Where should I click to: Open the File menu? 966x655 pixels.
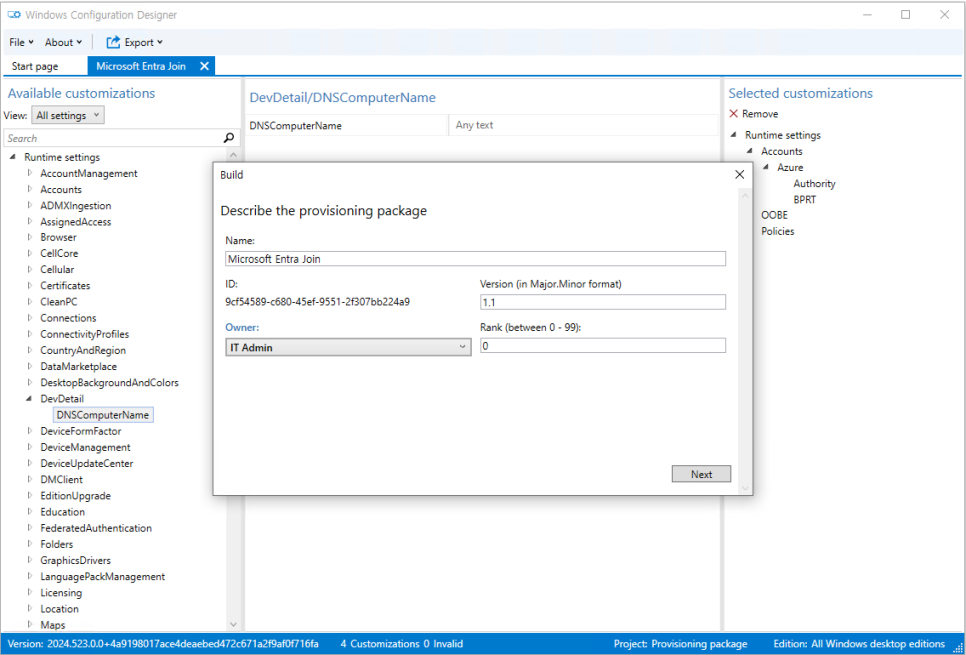[20, 42]
